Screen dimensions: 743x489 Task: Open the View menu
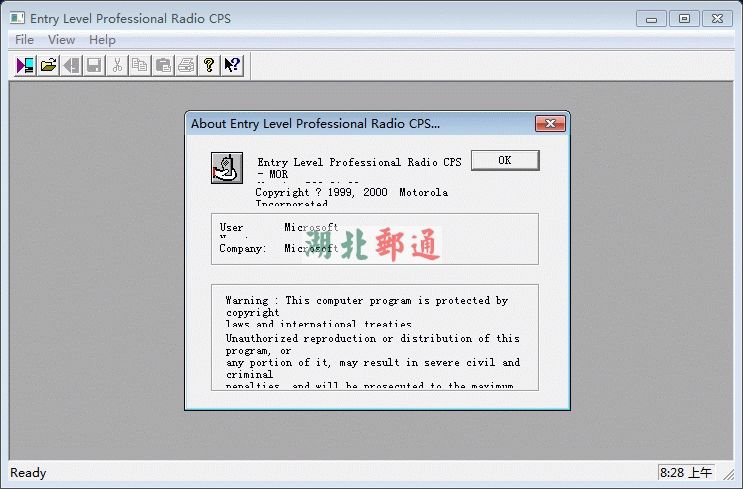(x=61, y=40)
